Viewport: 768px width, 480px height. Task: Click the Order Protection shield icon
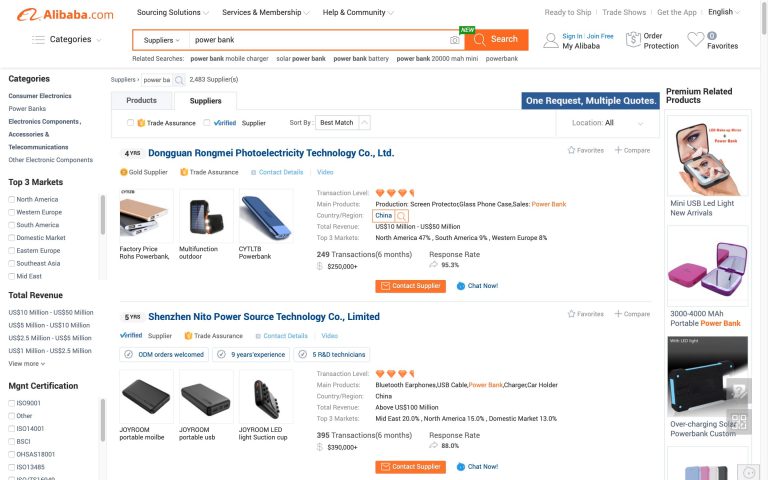tap(632, 40)
